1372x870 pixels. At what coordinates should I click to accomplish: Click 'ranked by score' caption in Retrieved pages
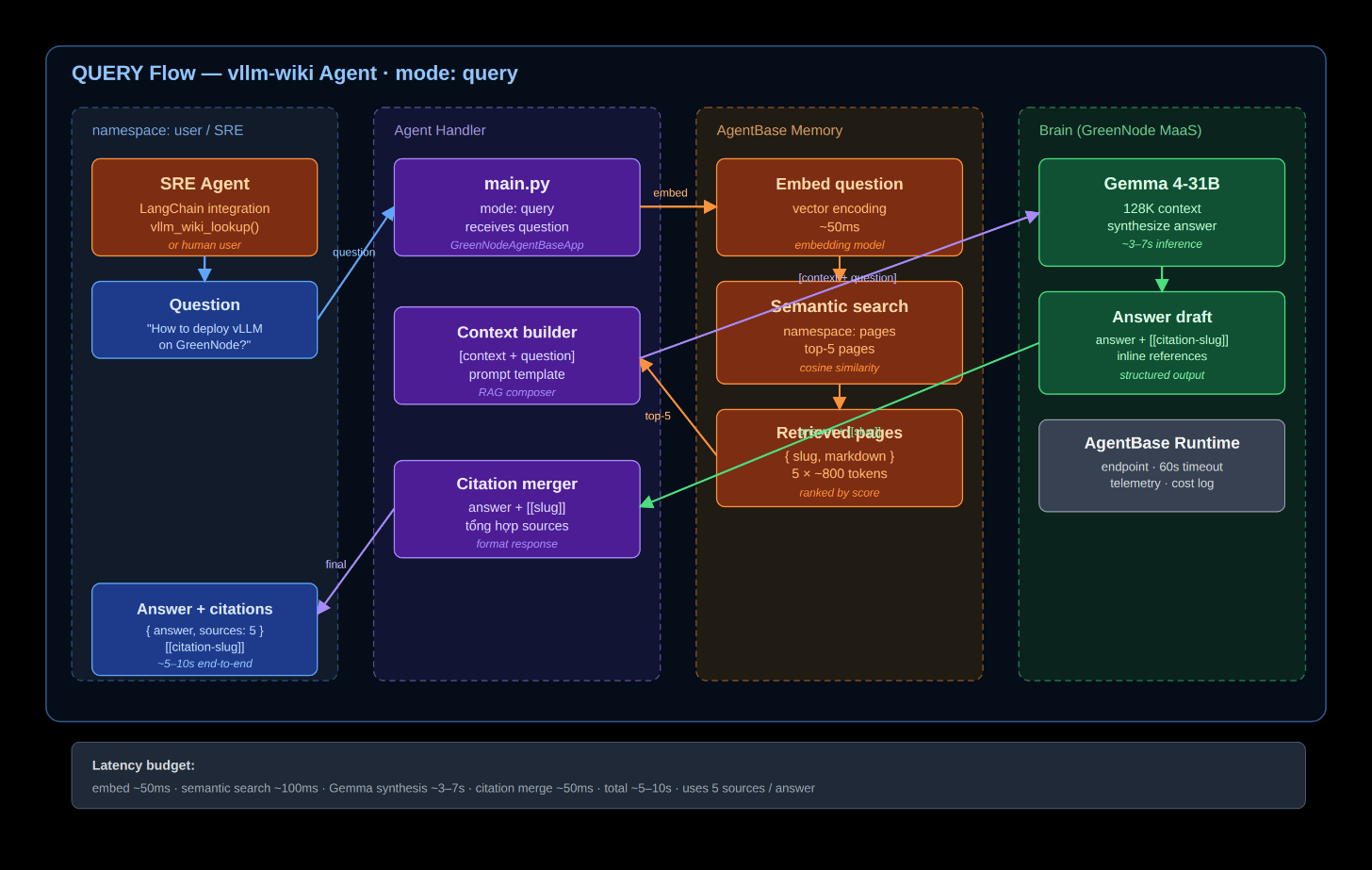click(x=840, y=493)
